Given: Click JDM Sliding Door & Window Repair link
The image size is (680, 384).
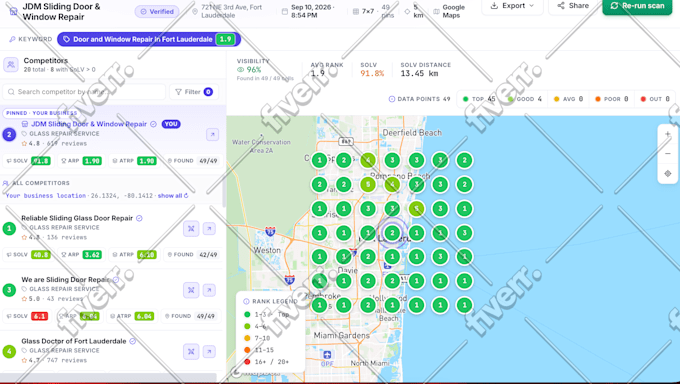Looking at the screenshot, I should point(89,124).
